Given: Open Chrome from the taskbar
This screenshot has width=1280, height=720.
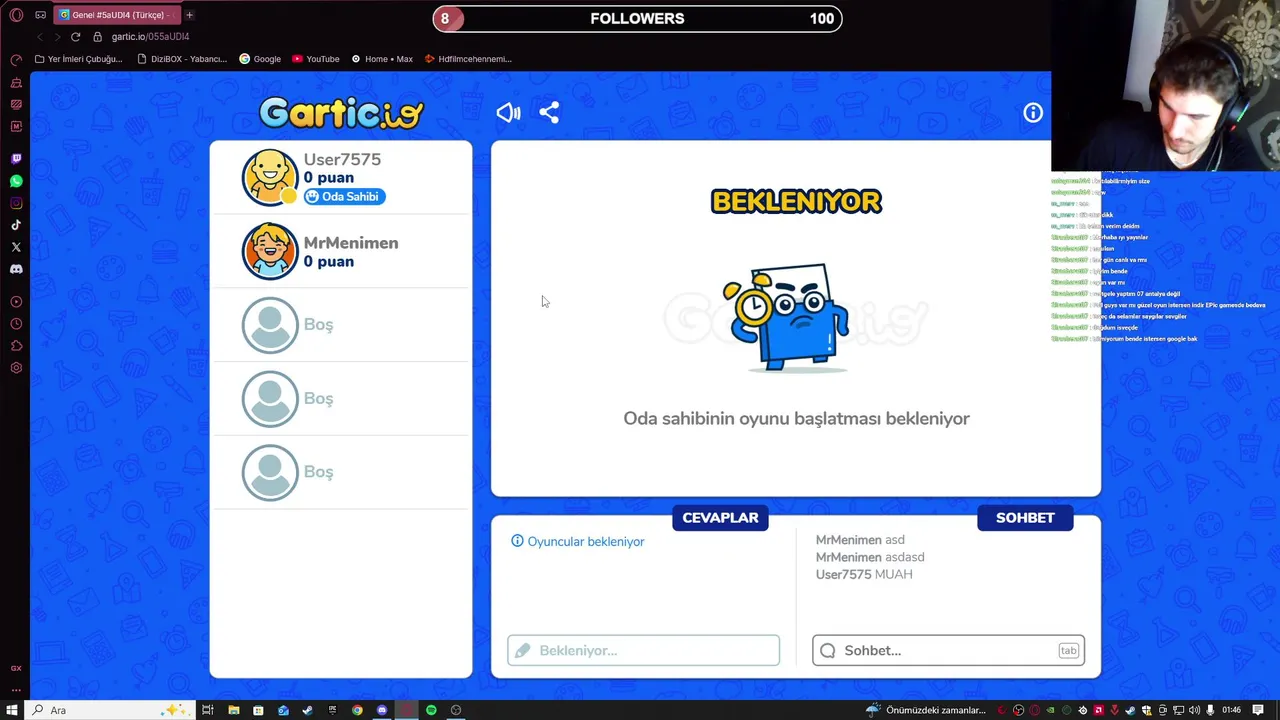Looking at the screenshot, I should [x=357, y=710].
